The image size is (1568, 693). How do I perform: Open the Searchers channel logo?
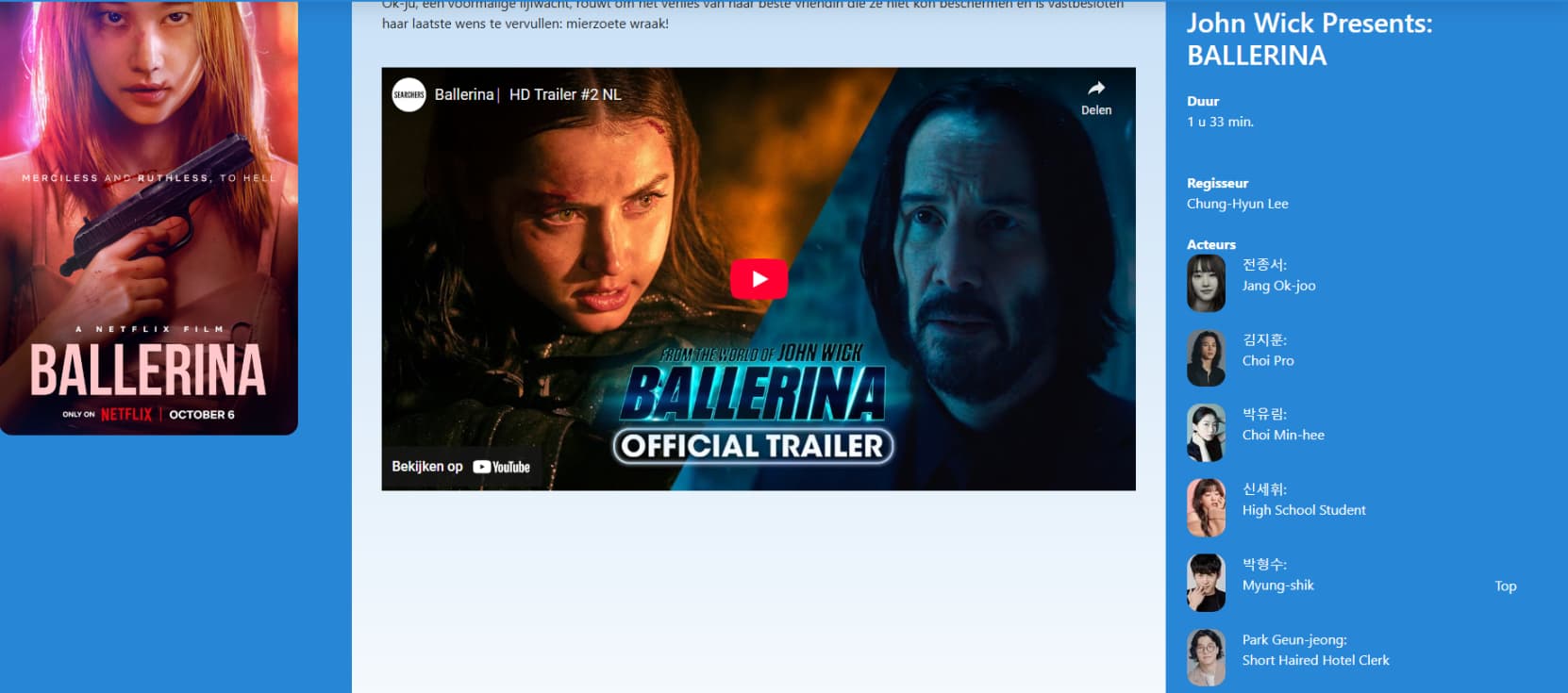[x=409, y=94]
